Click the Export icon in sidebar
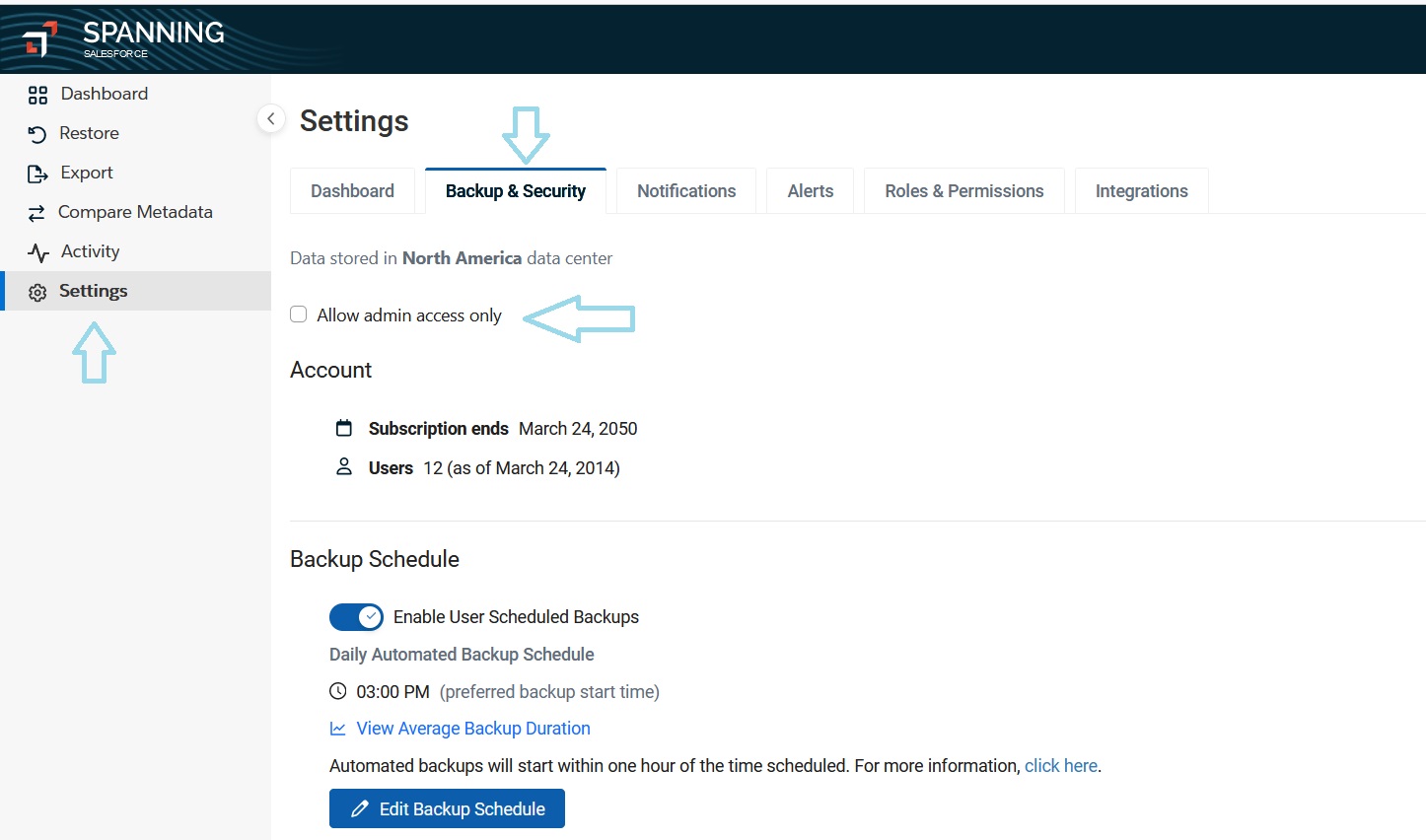The height and width of the screenshot is (840, 1426). [x=37, y=174]
